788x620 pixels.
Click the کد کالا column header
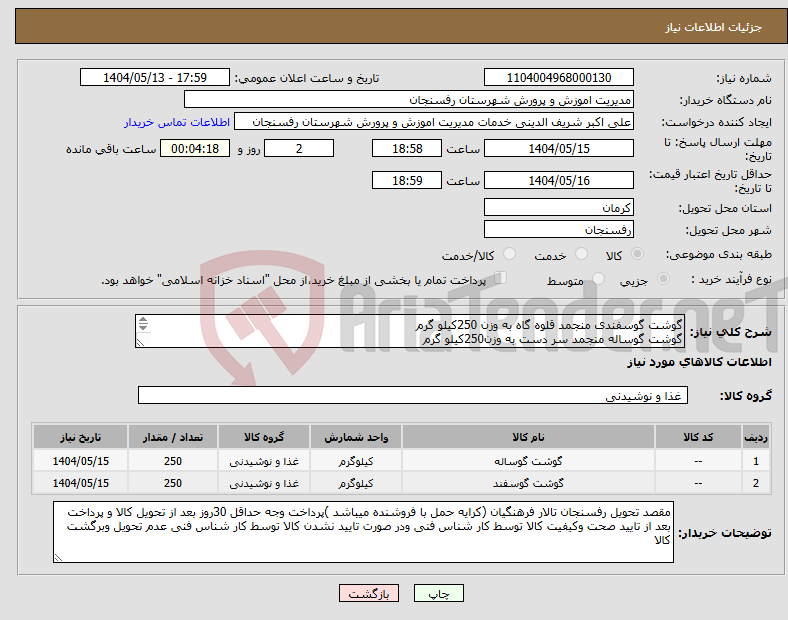[698, 437]
